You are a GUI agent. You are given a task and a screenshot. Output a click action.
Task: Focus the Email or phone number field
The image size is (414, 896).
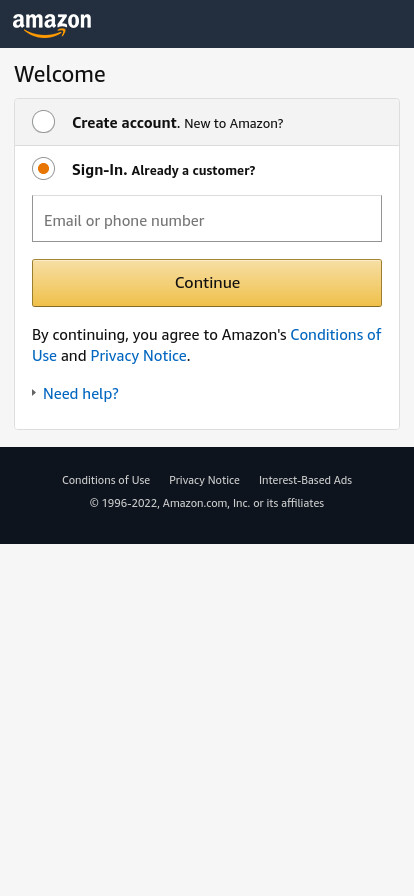(x=207, y=219)
